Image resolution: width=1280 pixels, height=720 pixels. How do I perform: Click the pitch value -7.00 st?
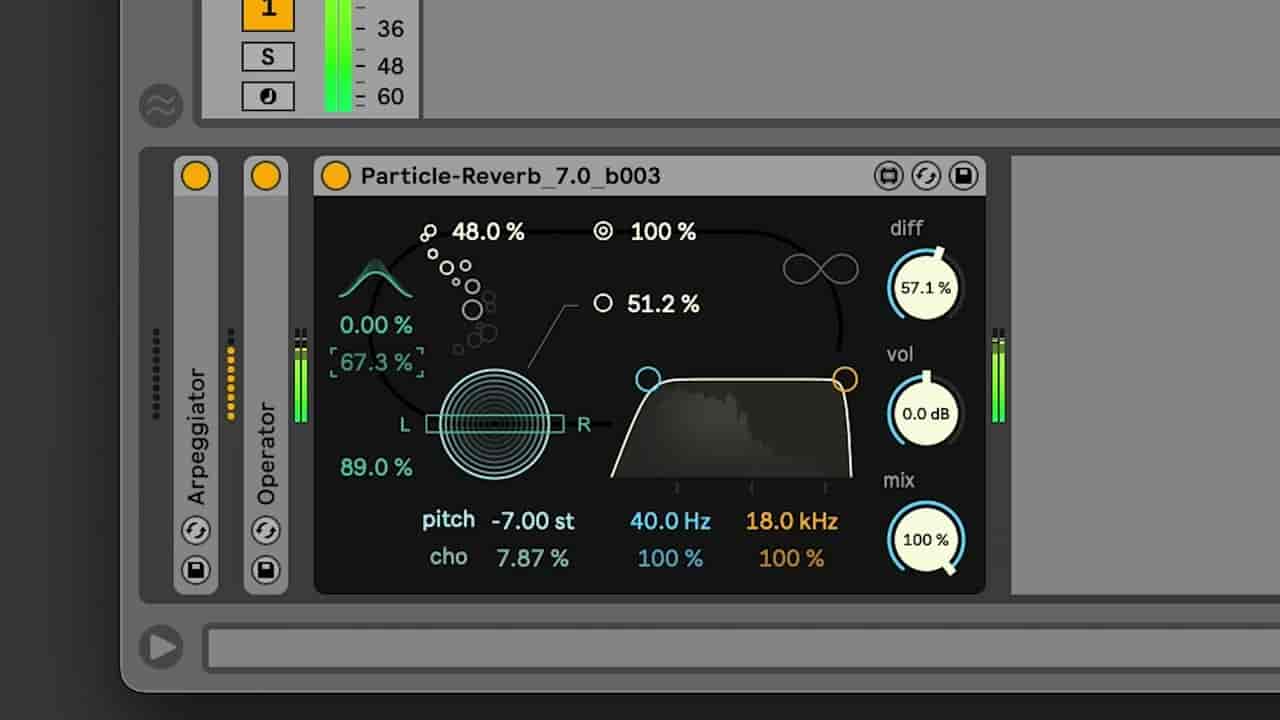[x=533, y=521]
